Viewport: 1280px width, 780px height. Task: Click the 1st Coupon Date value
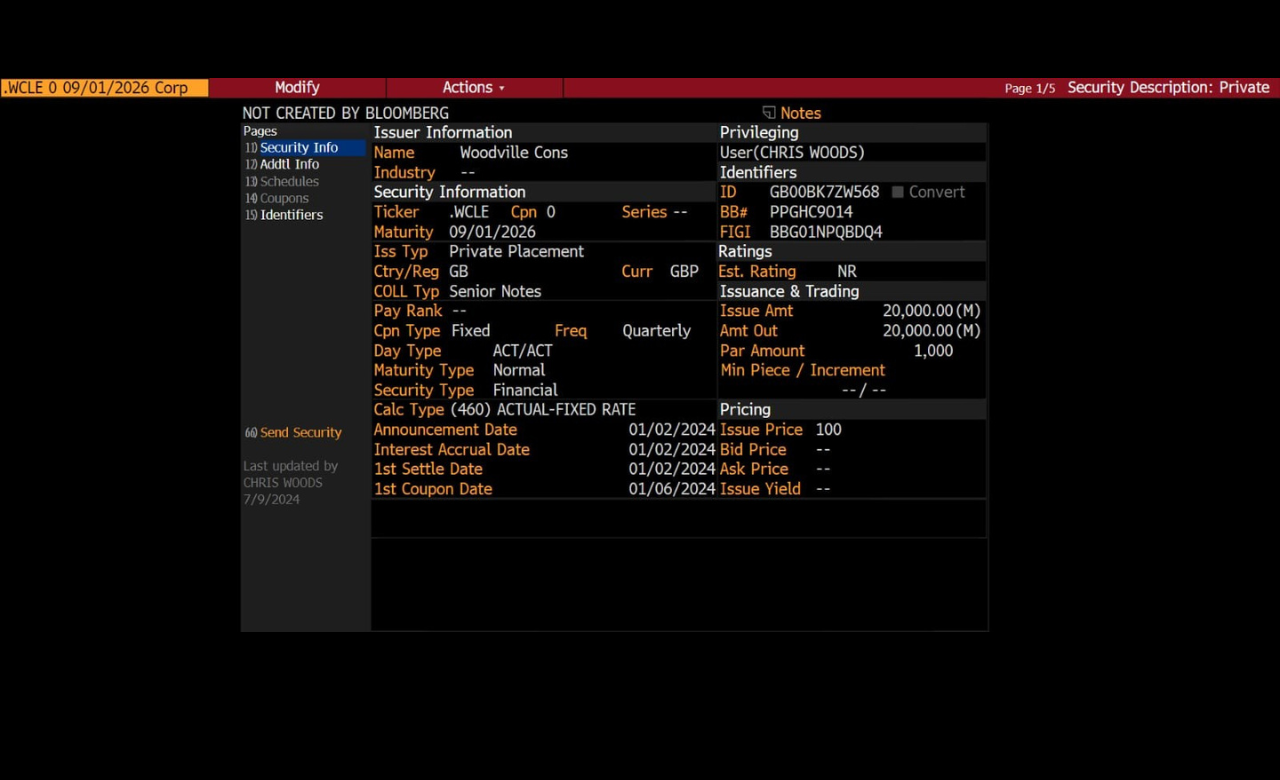[x=672, y=489]
